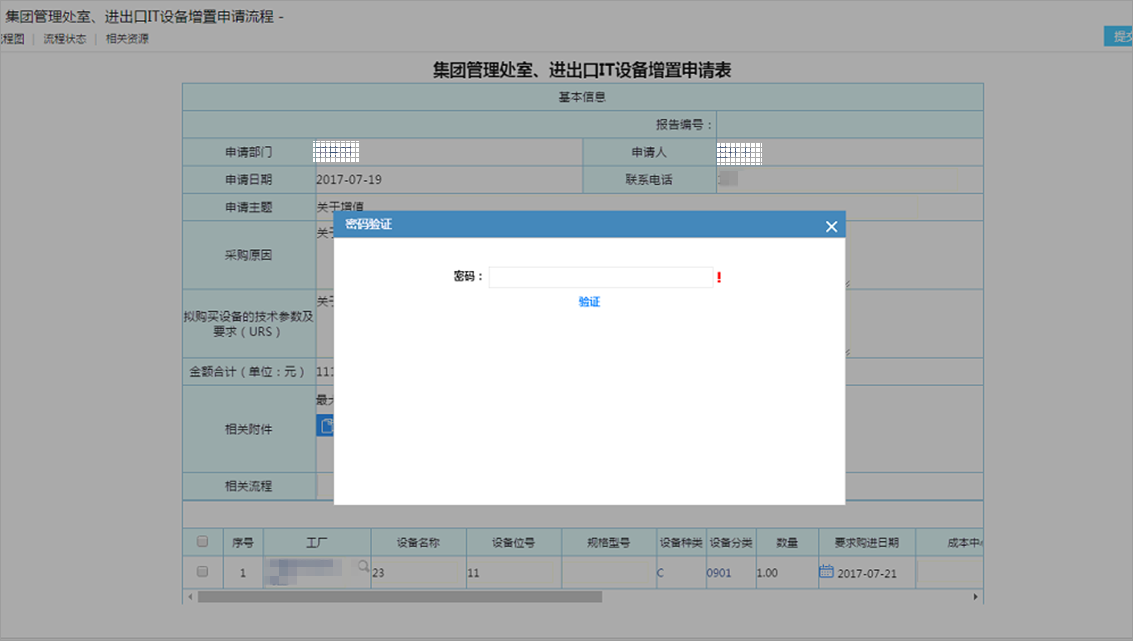Click the 申请日期 value 2017-07-19
This screenshot has height=641, width=1133.
click(x=349, y=180)
